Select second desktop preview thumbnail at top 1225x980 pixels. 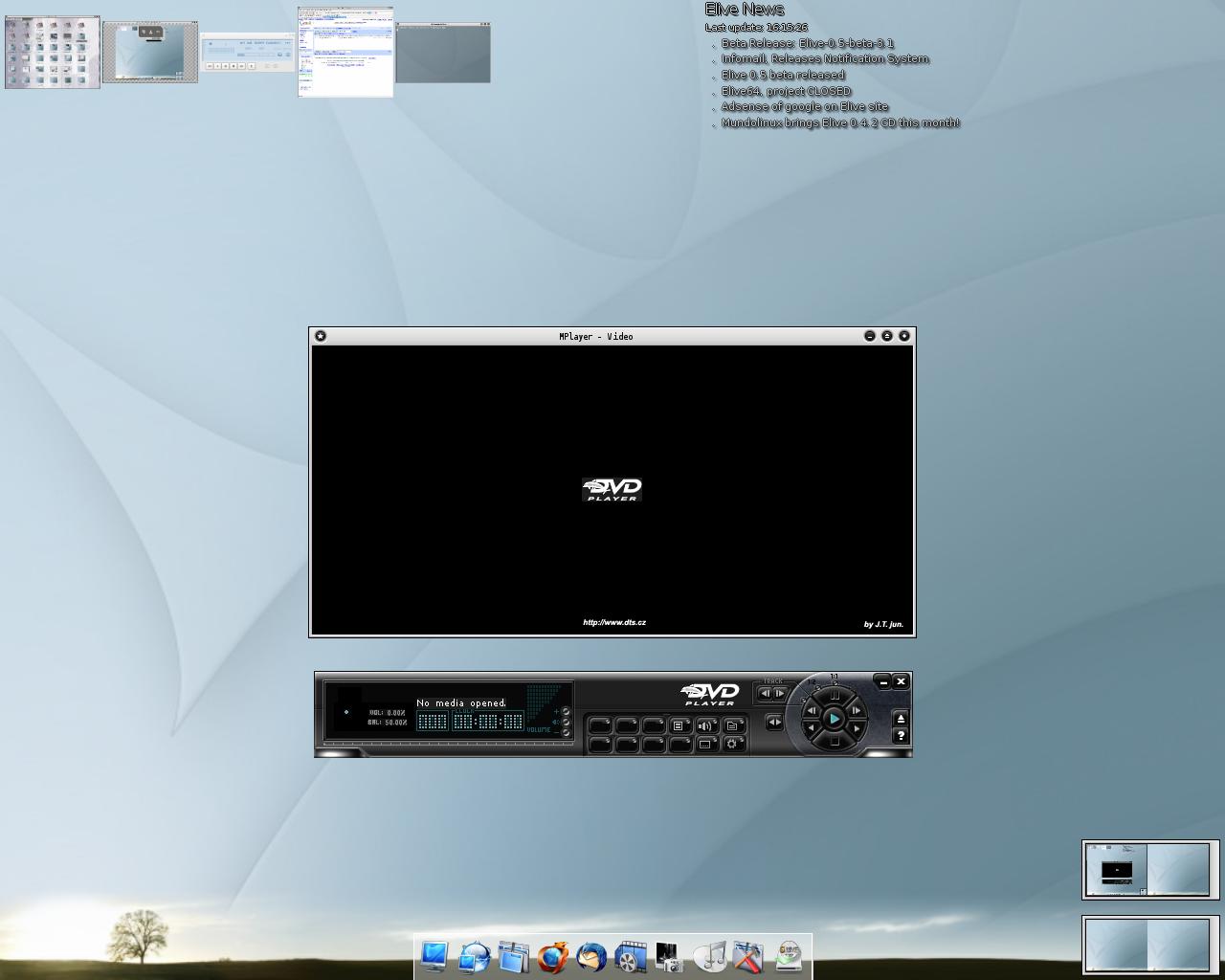pos(150,53)
